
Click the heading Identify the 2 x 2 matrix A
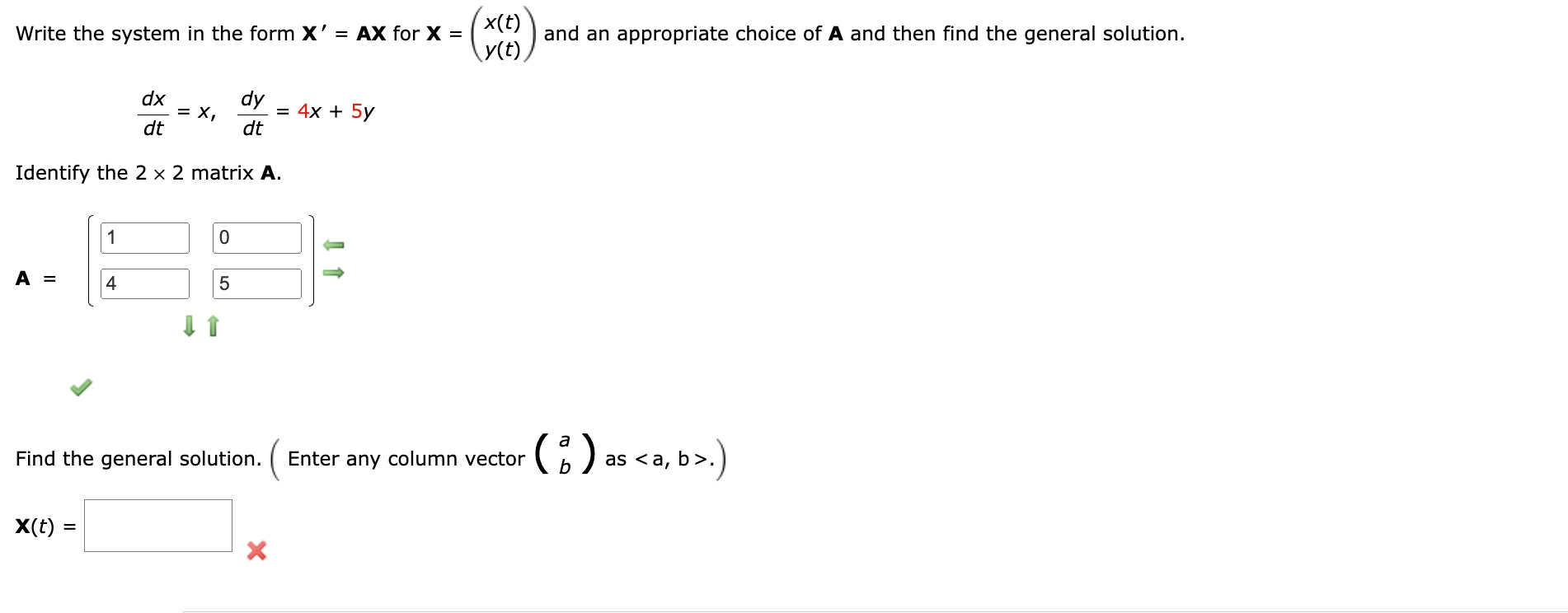[x=148, y=173]
